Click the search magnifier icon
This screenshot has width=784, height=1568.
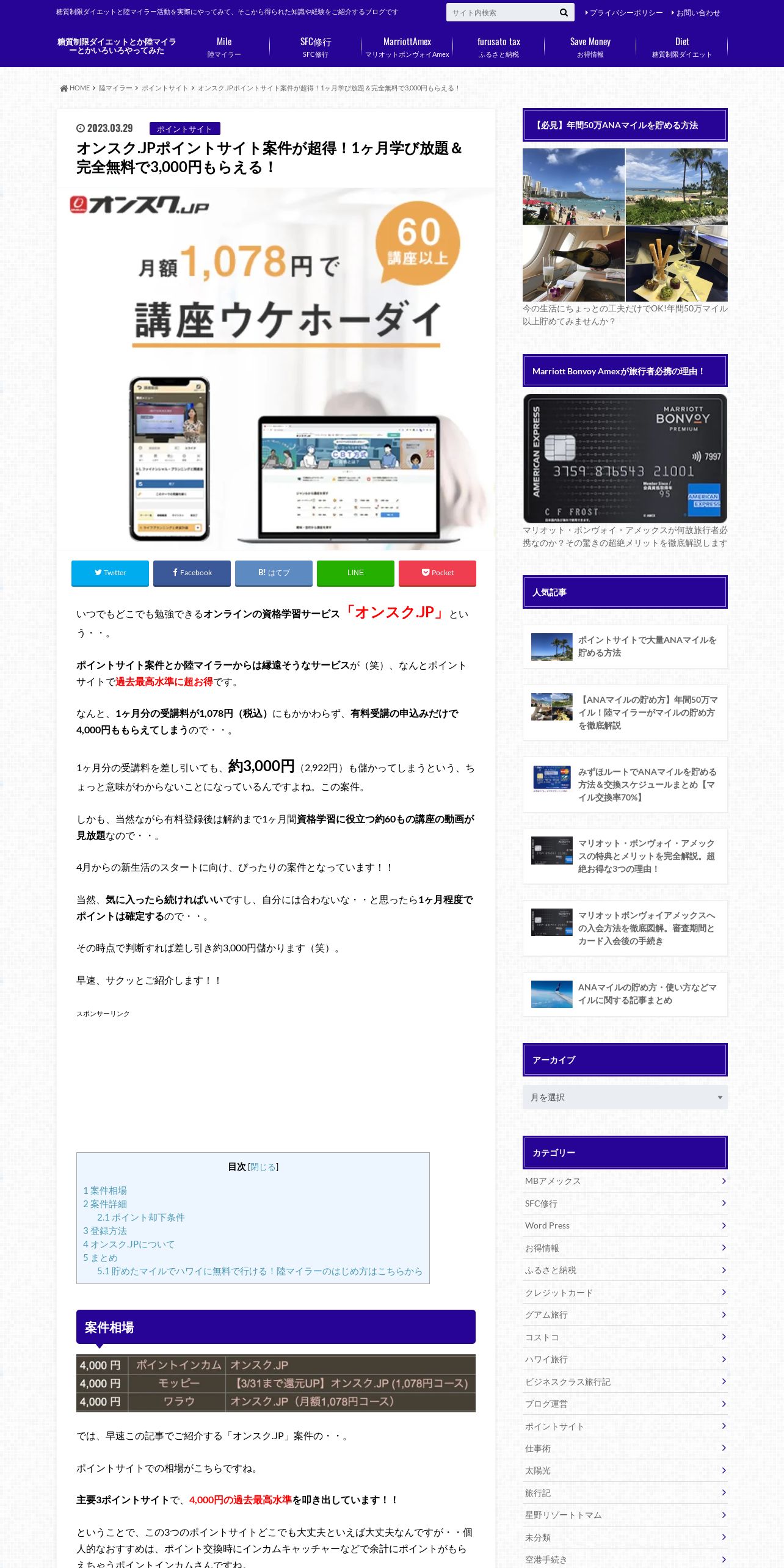pos(563,12)
